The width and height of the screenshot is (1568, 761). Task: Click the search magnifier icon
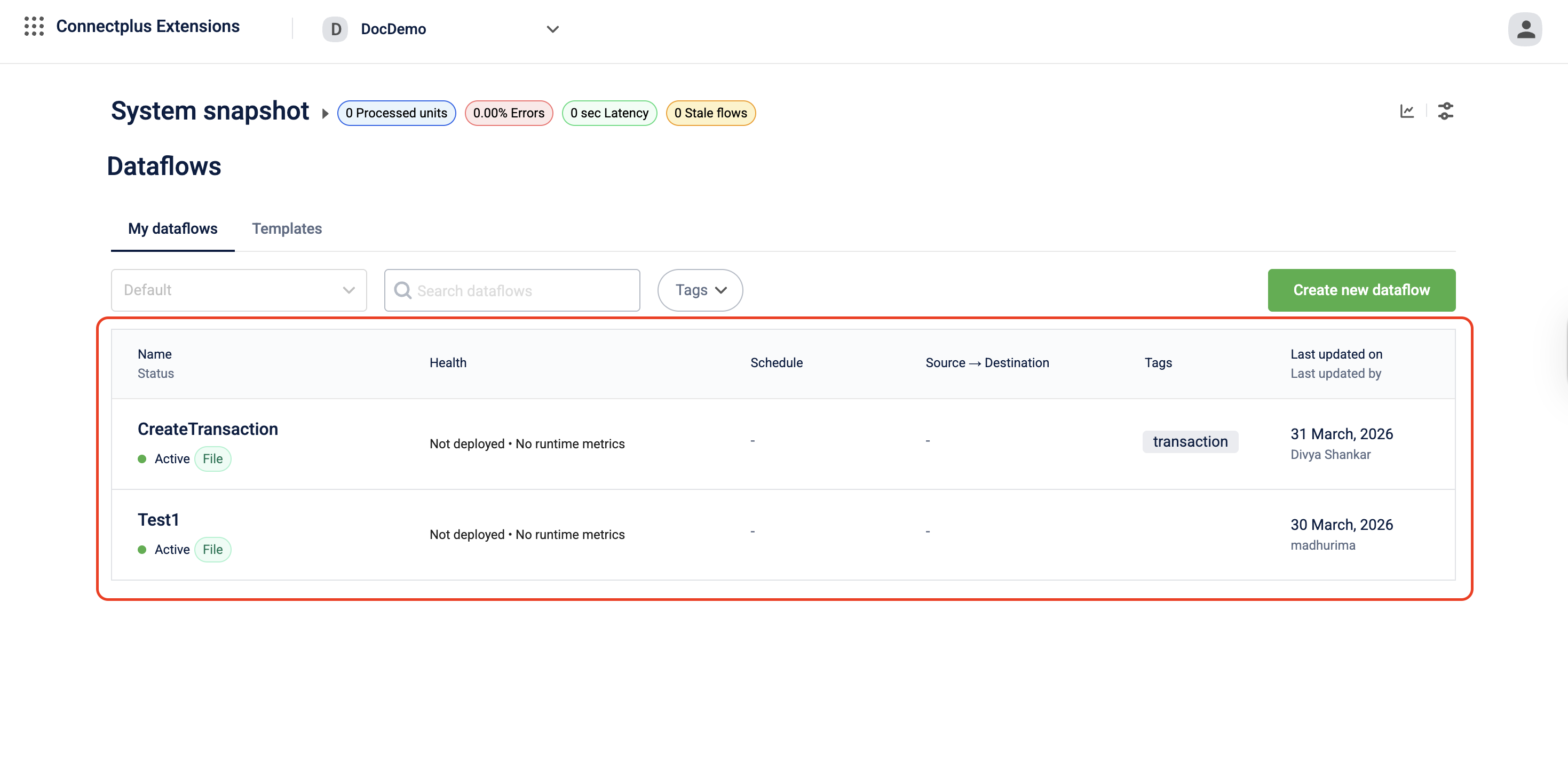click(x=402, y=290)
